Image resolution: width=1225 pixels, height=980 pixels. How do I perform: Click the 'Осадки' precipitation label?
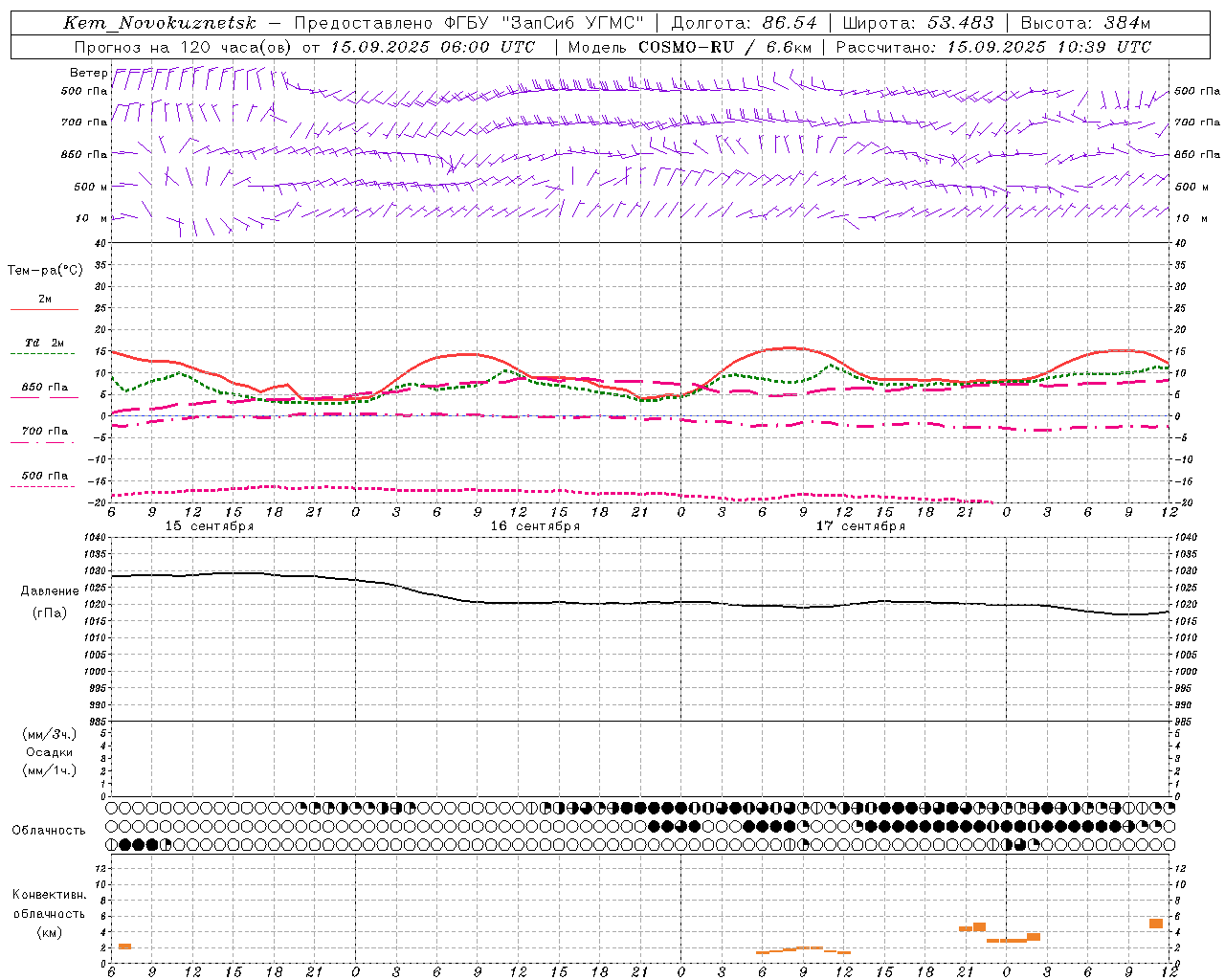50,752
